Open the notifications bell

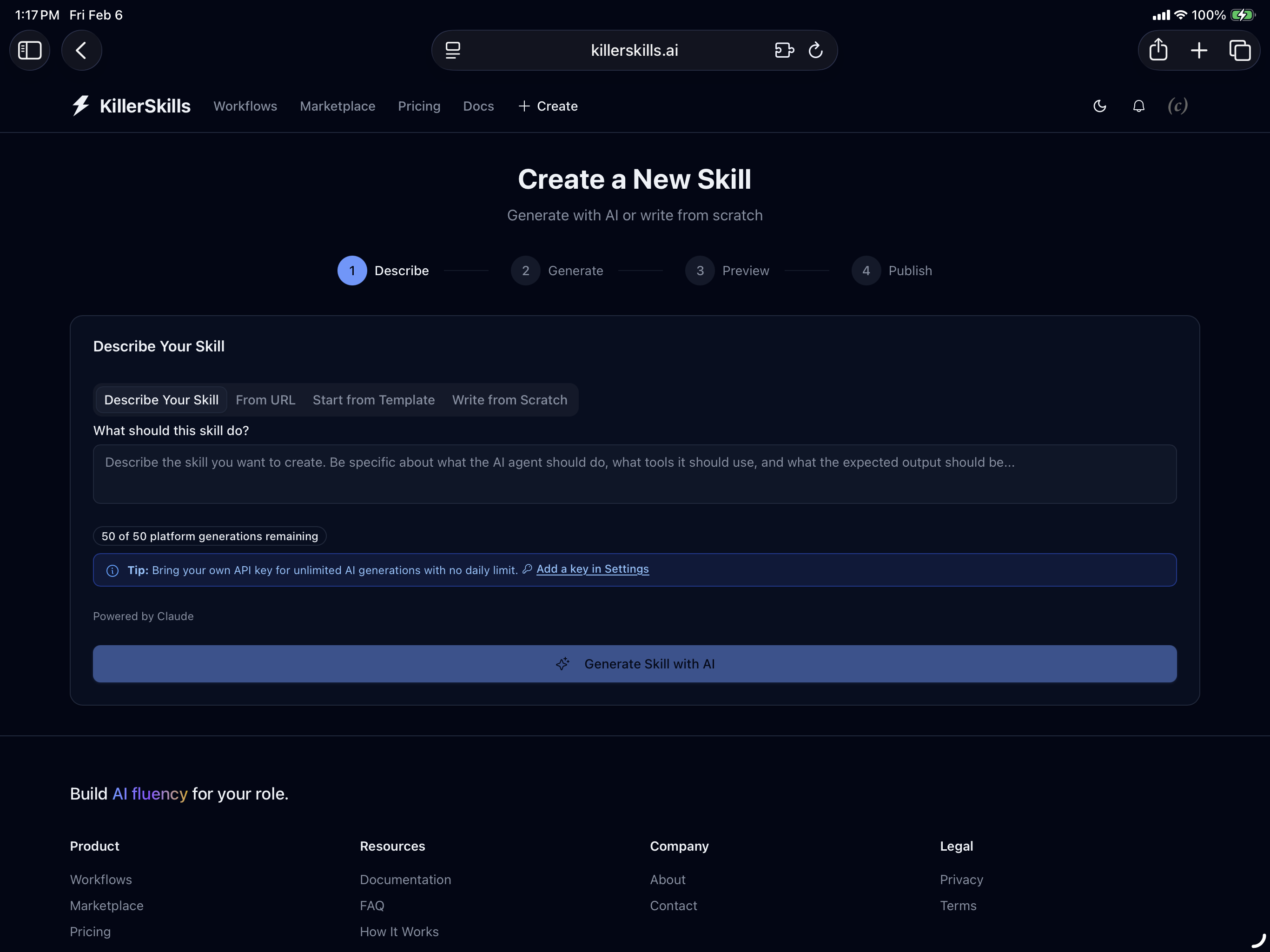pos(1138,106)
